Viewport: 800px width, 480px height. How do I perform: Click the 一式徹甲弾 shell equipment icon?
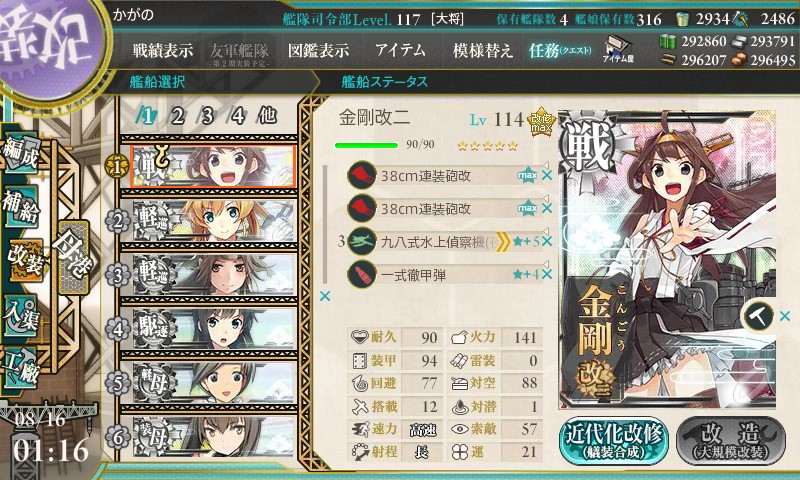(362, 274)
